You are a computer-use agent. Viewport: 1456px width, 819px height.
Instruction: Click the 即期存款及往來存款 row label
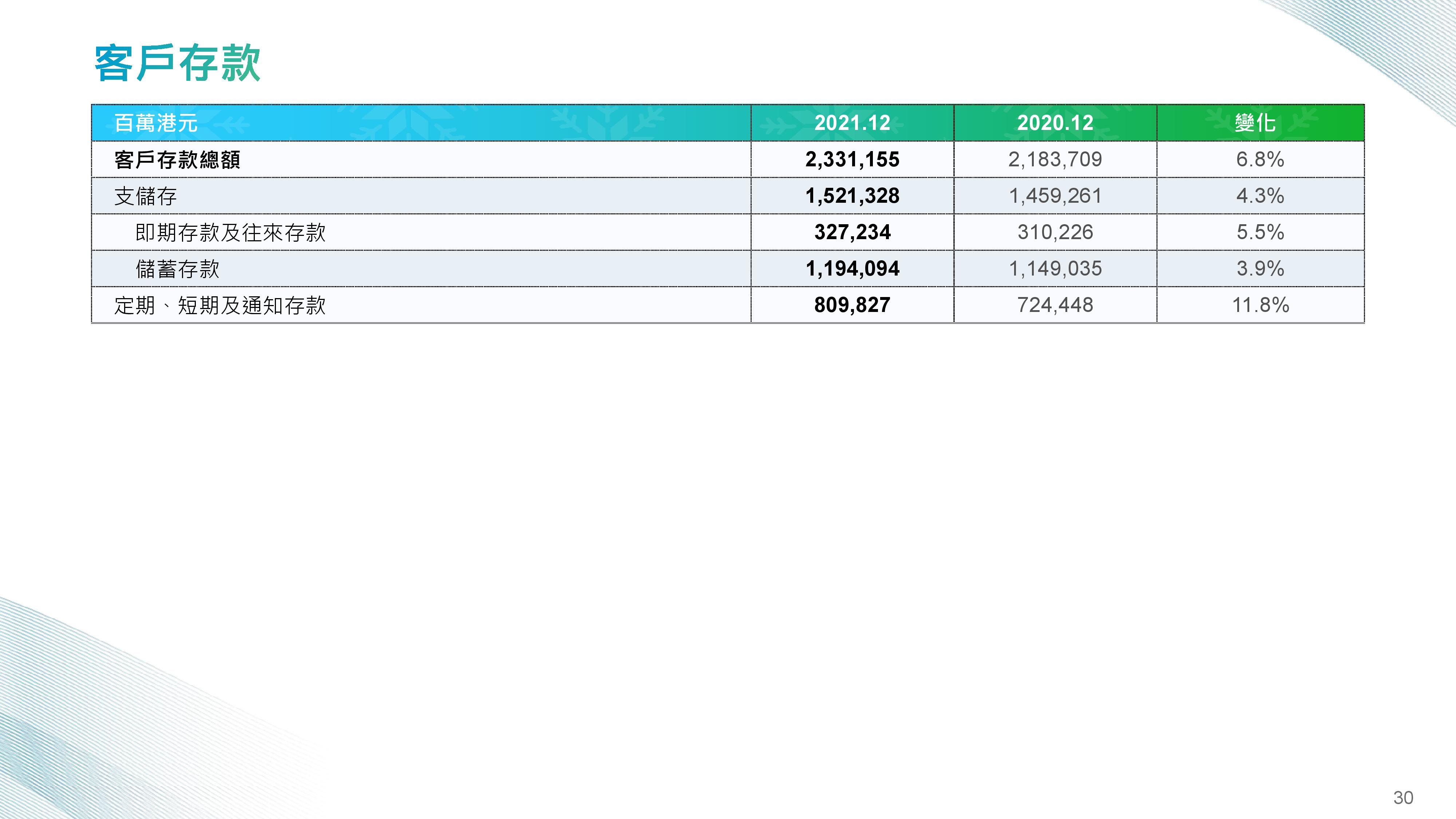click(x=230, y=232)
